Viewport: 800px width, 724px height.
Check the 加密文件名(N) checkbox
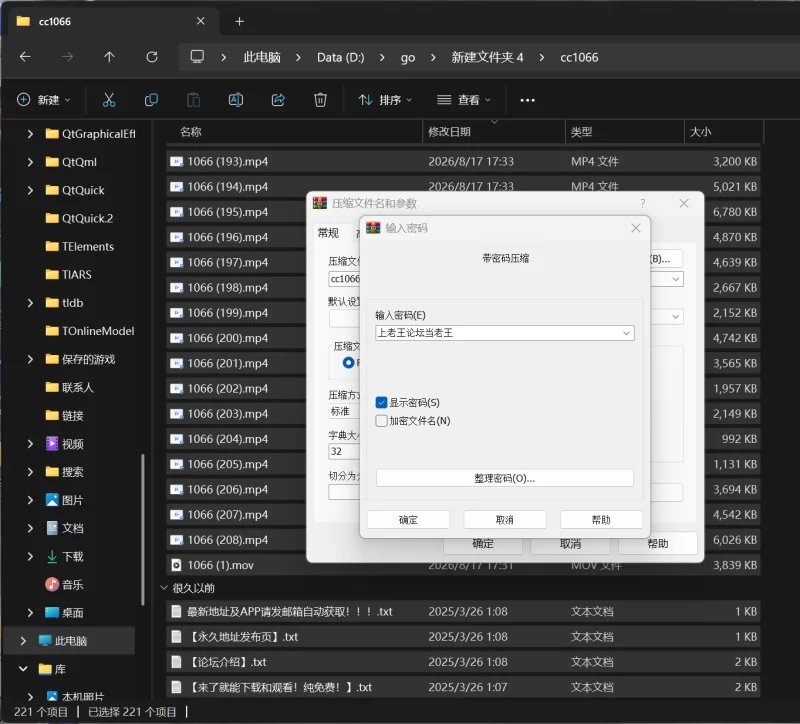tap(381, 421)
